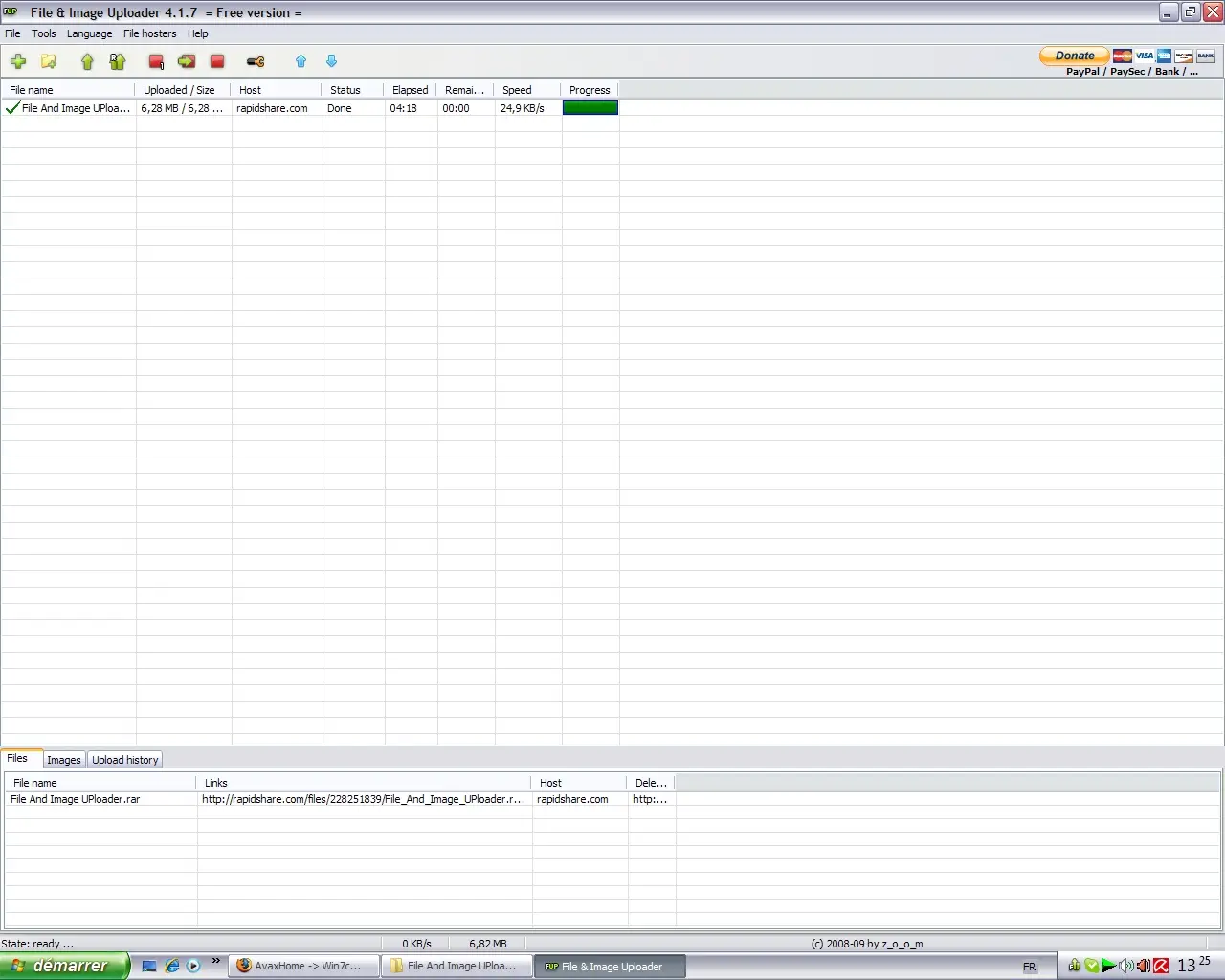
Task: Switch to the Images tab
Action: [64, 760]
